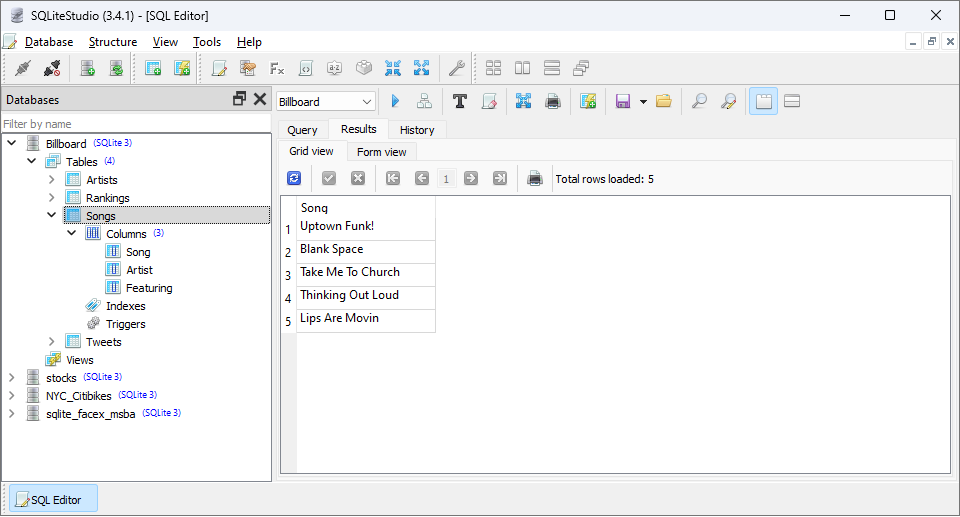The width and height of the screenshot is (960, 517).
Task: Click the Filter by name field
Action: pyautogui.click(x=136, y=124)
